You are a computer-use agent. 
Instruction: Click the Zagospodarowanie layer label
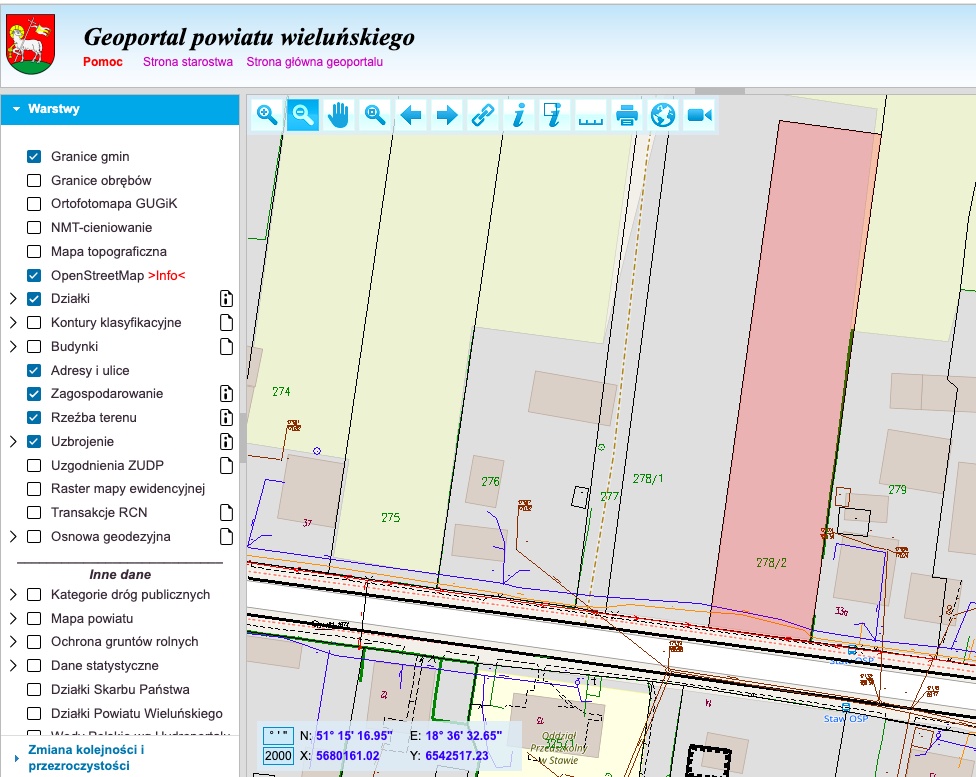tap(107, 393)
